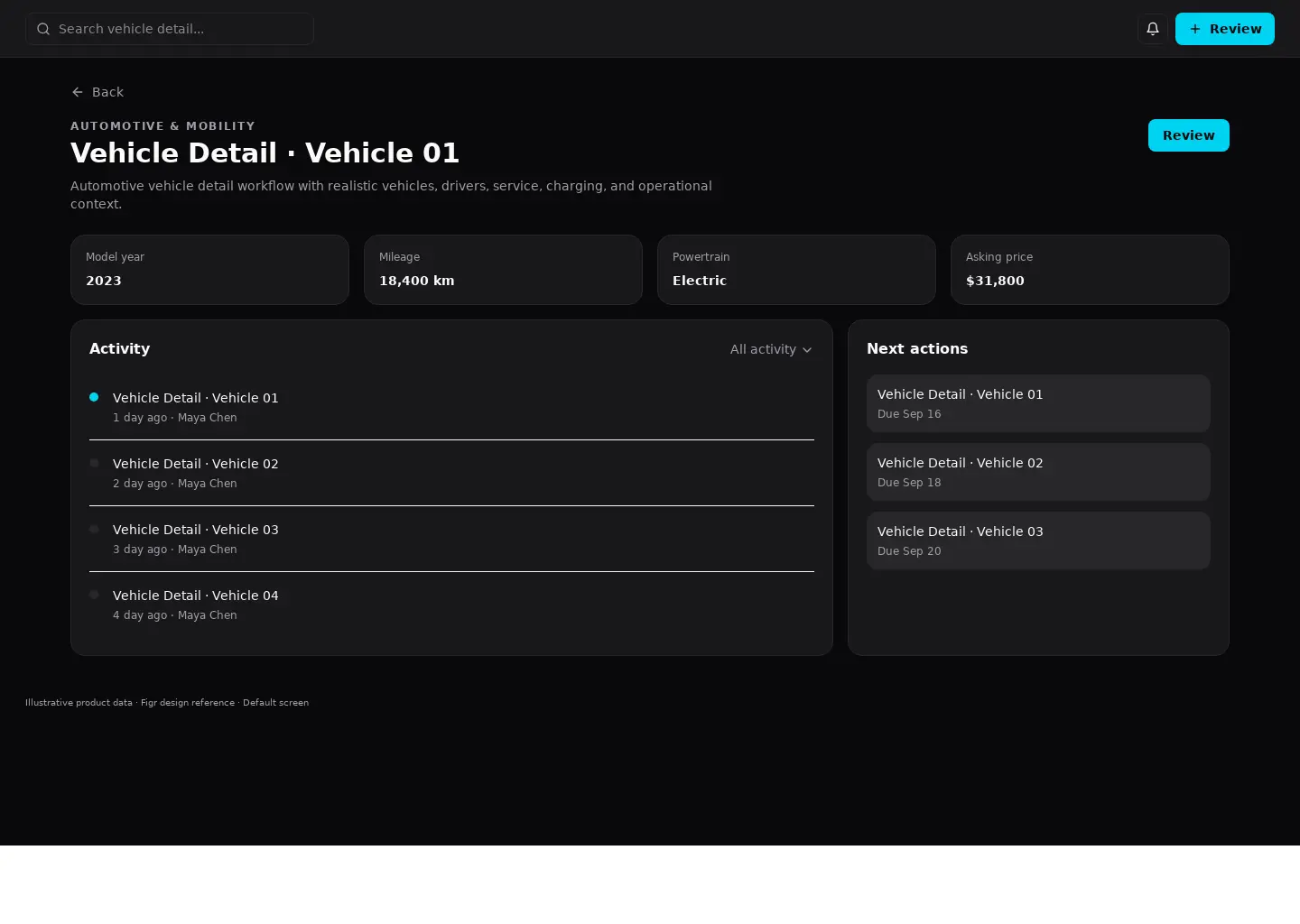Go Back to previous page
Screen dimensions: 1300x924
click(x=97, y=92)
